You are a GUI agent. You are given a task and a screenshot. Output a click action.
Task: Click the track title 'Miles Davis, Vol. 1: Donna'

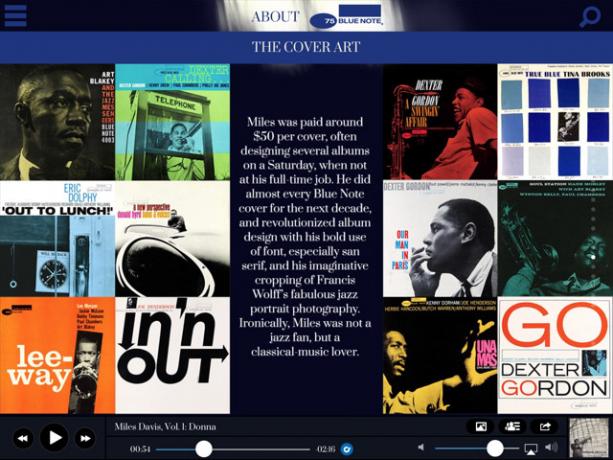tap(165, 427)
